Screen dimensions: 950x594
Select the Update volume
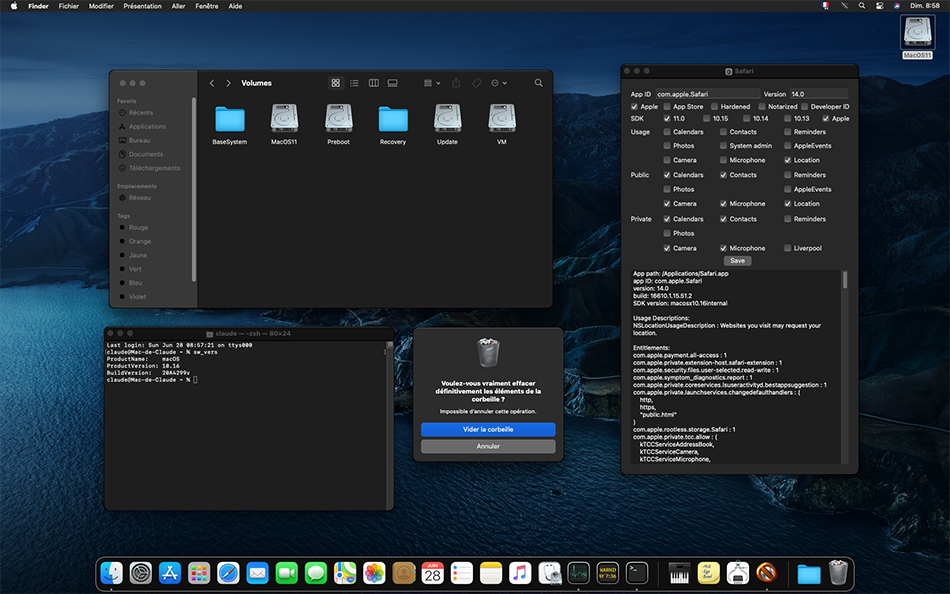click(x=448, y=125)
